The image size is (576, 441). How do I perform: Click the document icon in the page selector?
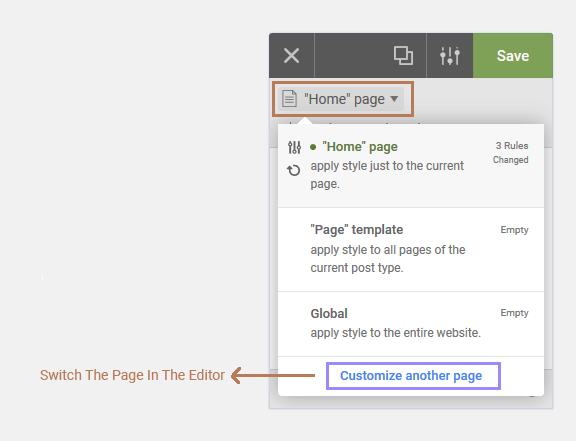(289, 99)
